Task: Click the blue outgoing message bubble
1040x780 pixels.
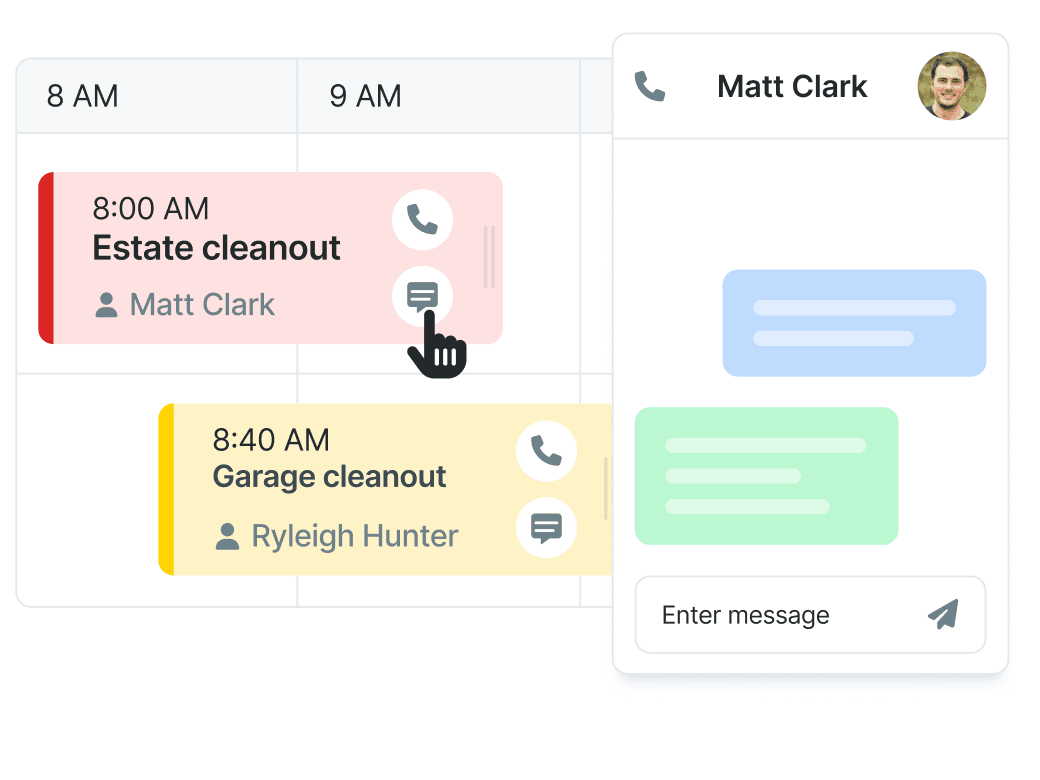Action: [854, 323]
